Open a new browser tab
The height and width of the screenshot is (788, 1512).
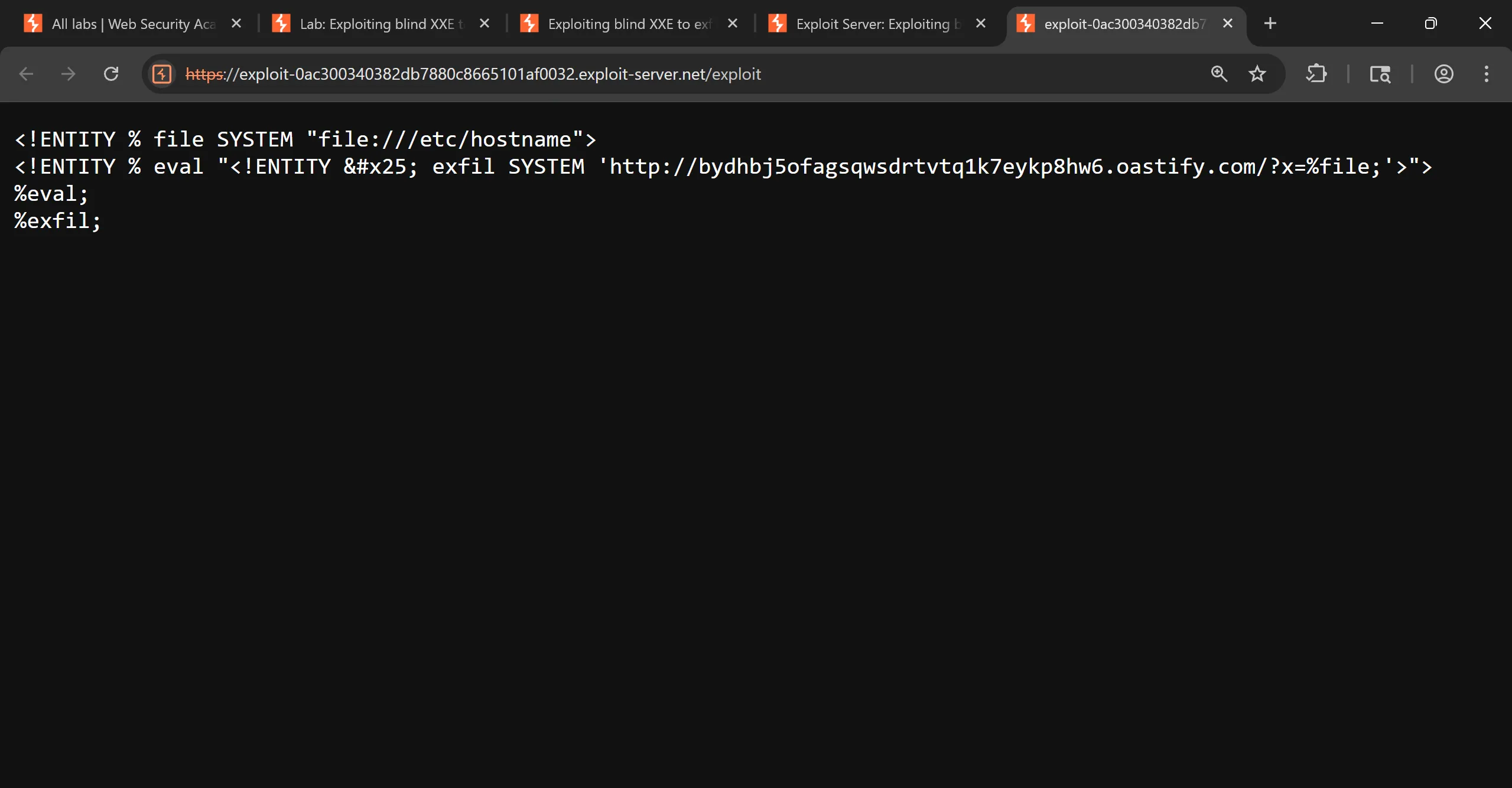[x=1270, y=24]
